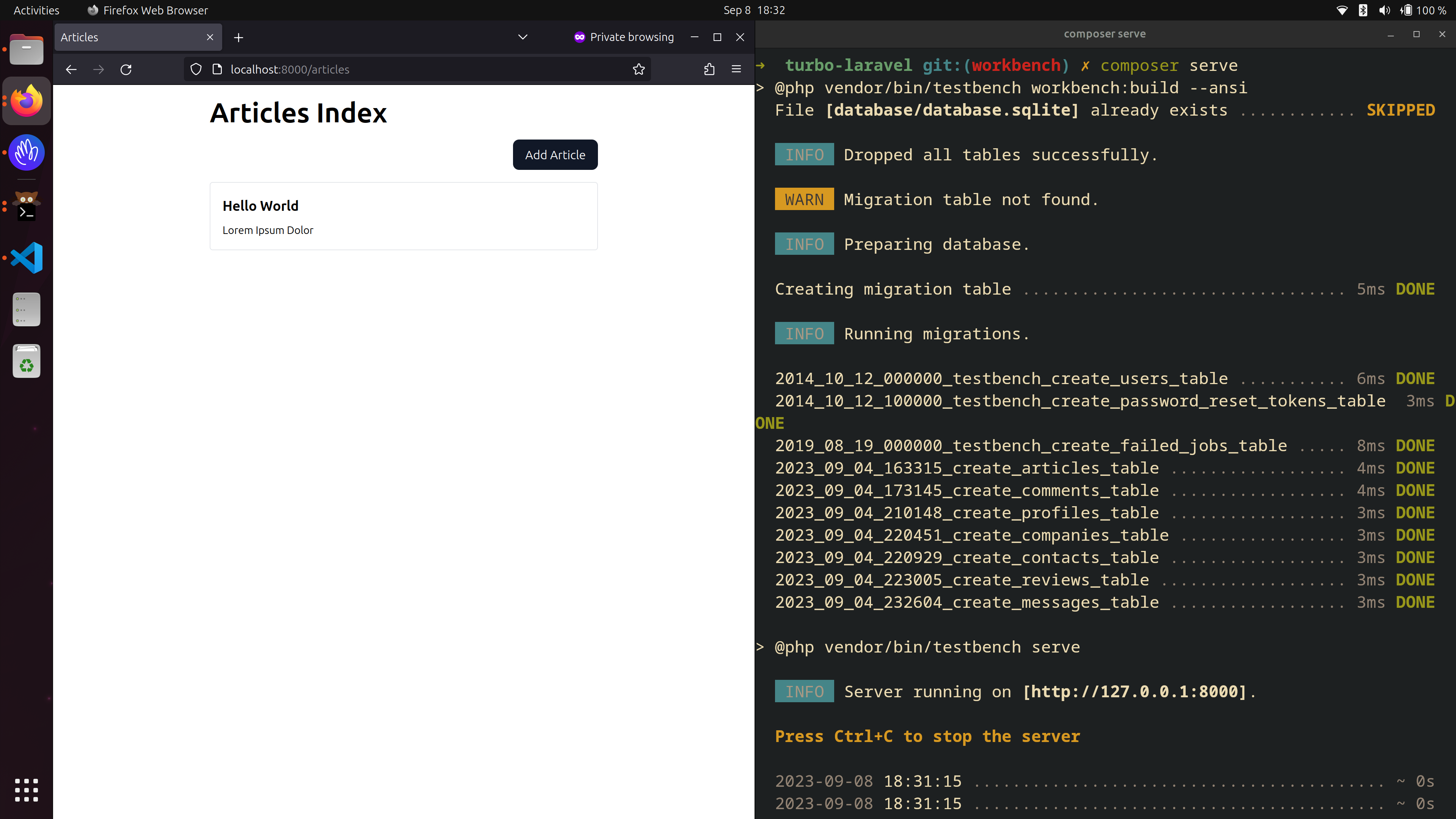Image resolution: width=1456 pixels, height=819 pixels.
Task: Click the Articles Index heading
Action: (x=298, y=113)
